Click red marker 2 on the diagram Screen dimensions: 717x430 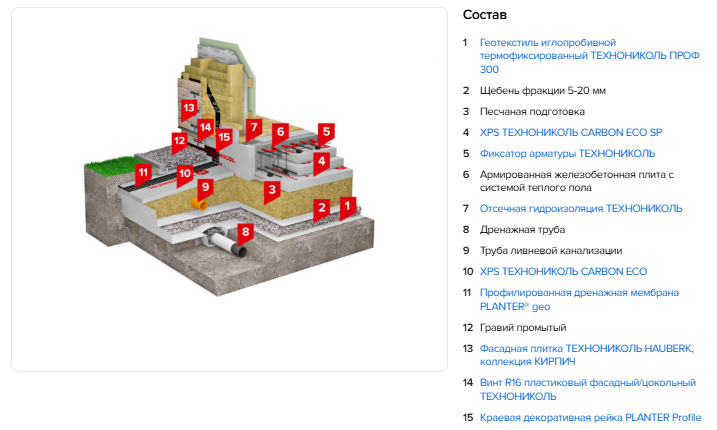point(321,207)
